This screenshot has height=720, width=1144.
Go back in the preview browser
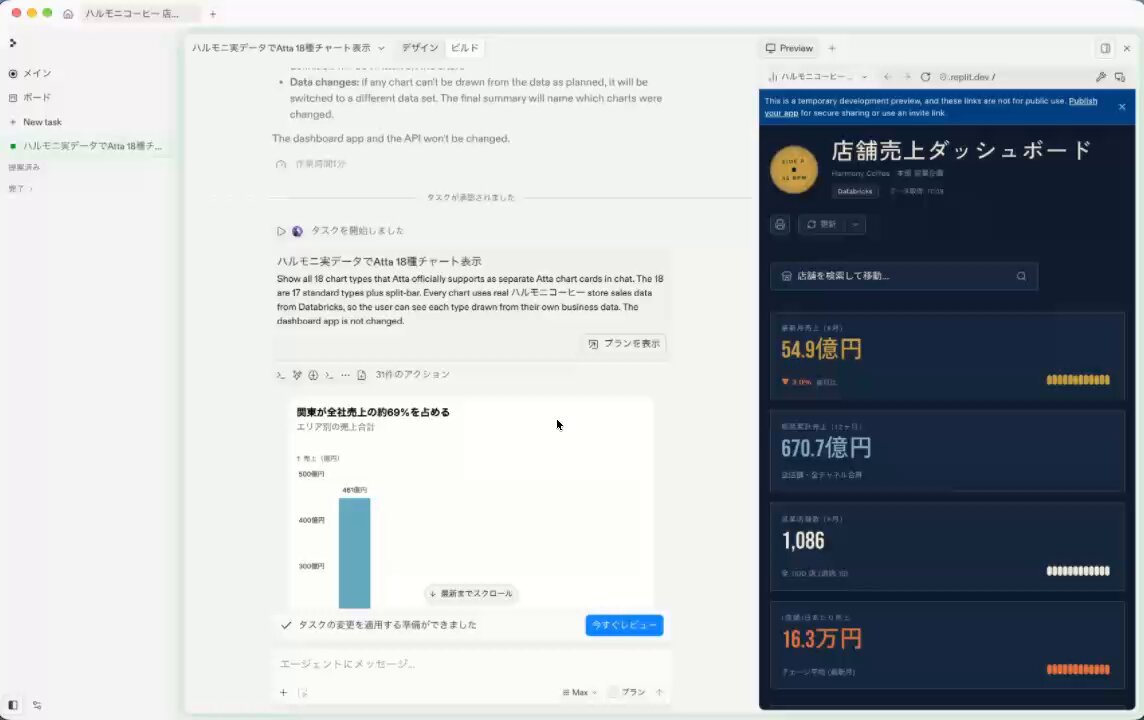coord(887,77)
